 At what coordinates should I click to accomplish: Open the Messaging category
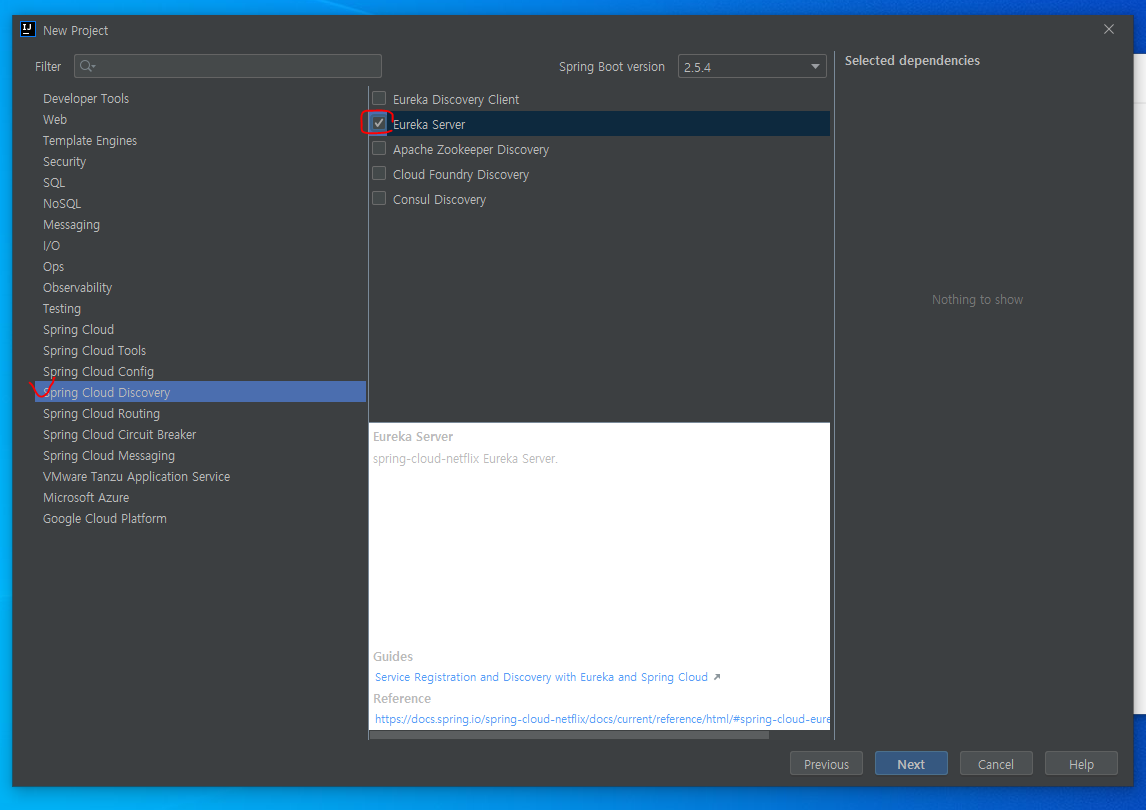point(72,224)
